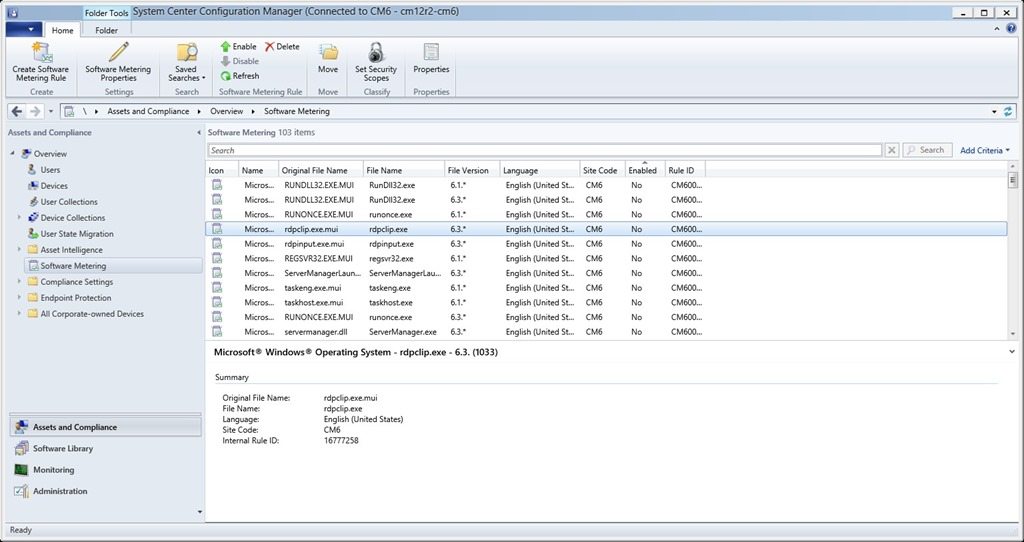Select RUNDLL32.EXE.MUI row version 6.1.*
Image resolution: width=1024 pixels, height=542 pixels.
tap(606, 185)
